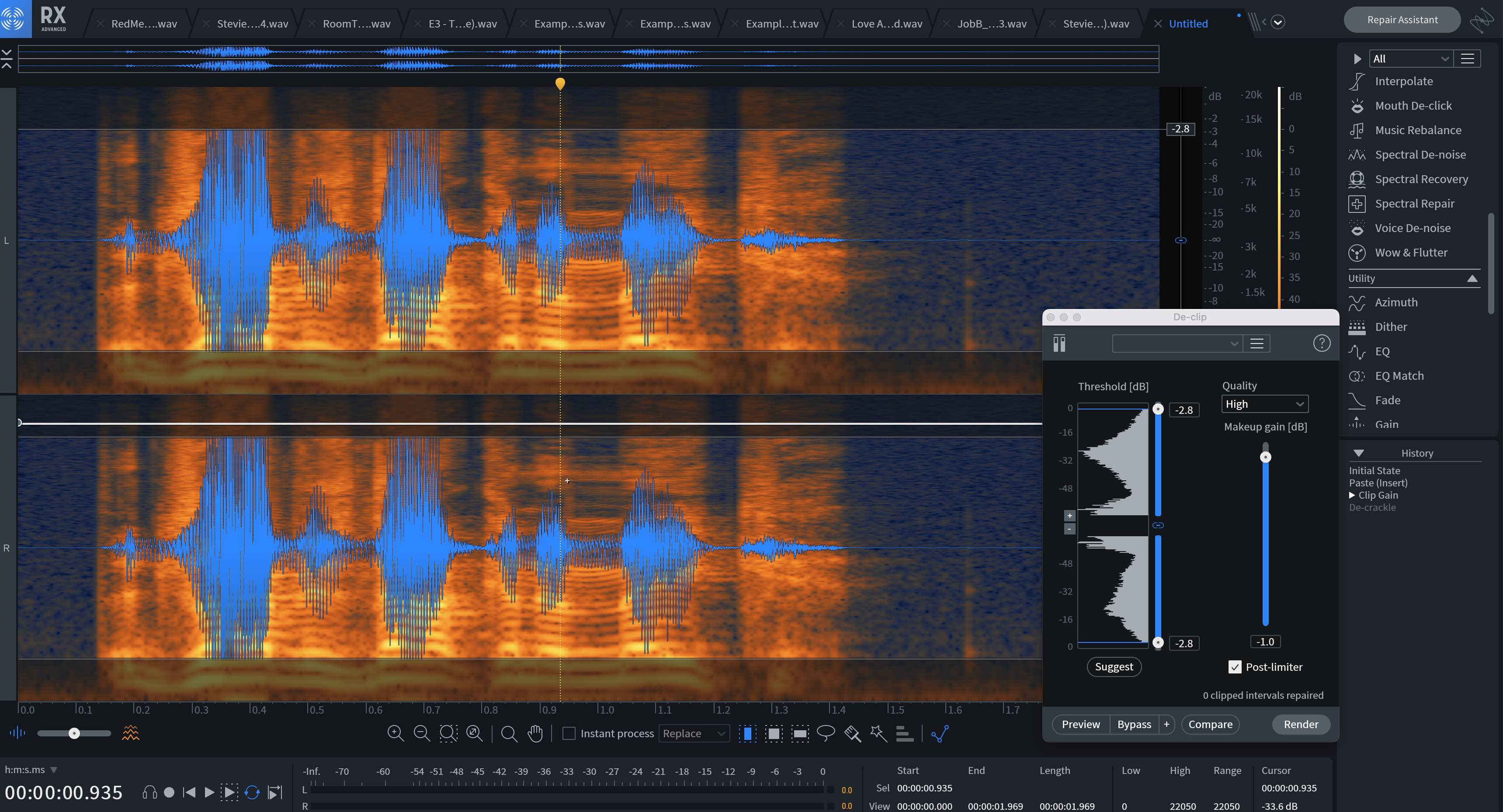Open the All module filter dropdown
This screenshot has height=812, width=1503.
(x=1410, y=59)
